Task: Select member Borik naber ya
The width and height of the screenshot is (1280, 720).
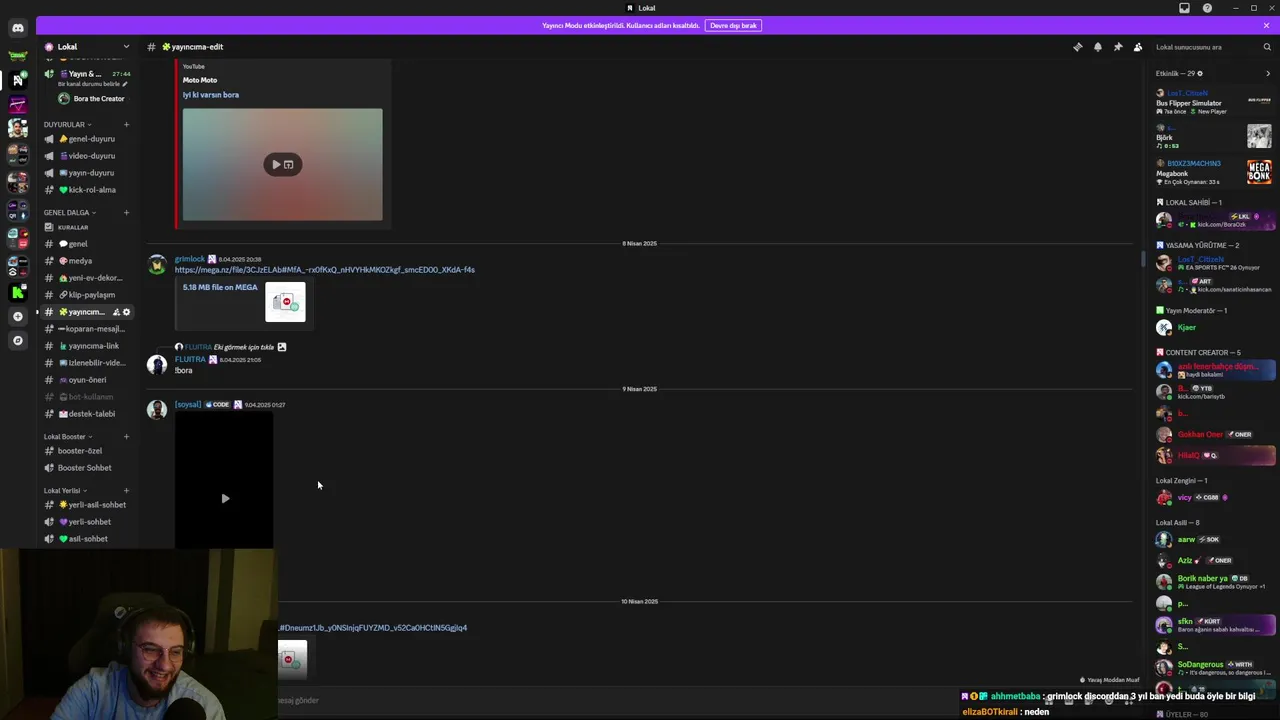Action: coord(1214,582)
